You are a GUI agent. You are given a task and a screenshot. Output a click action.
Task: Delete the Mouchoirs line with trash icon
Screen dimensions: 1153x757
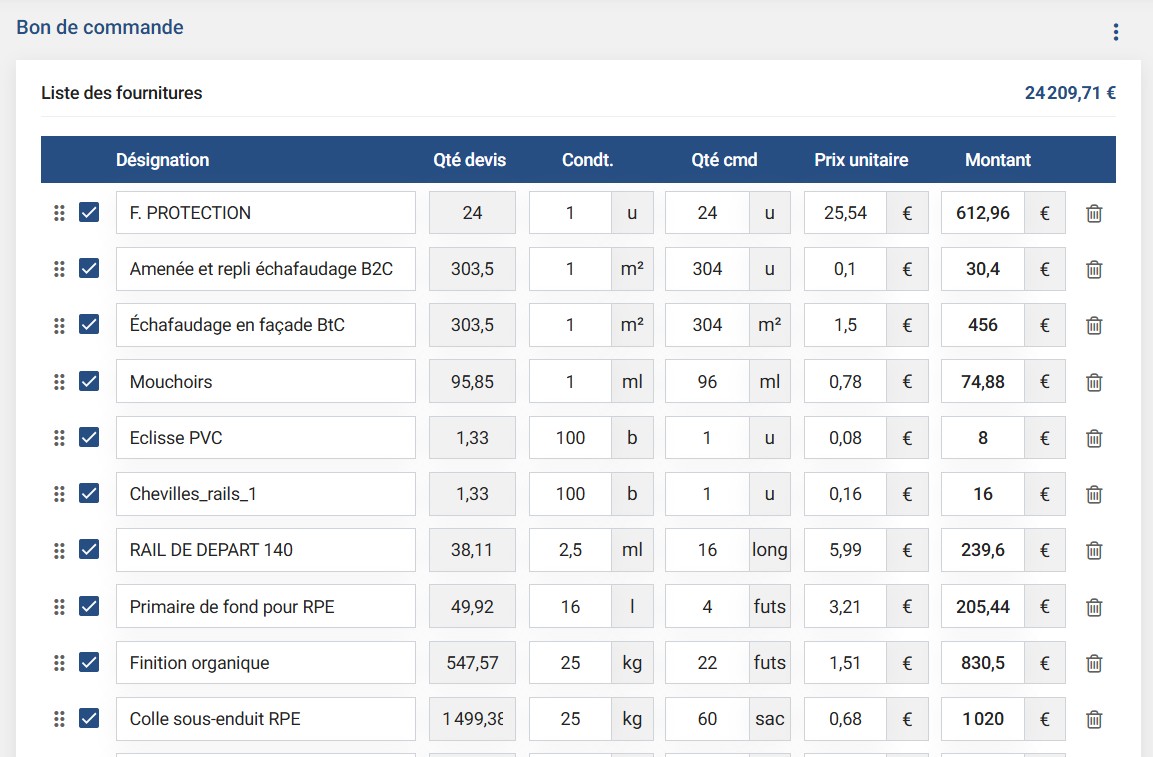(x=1094, y=382)
